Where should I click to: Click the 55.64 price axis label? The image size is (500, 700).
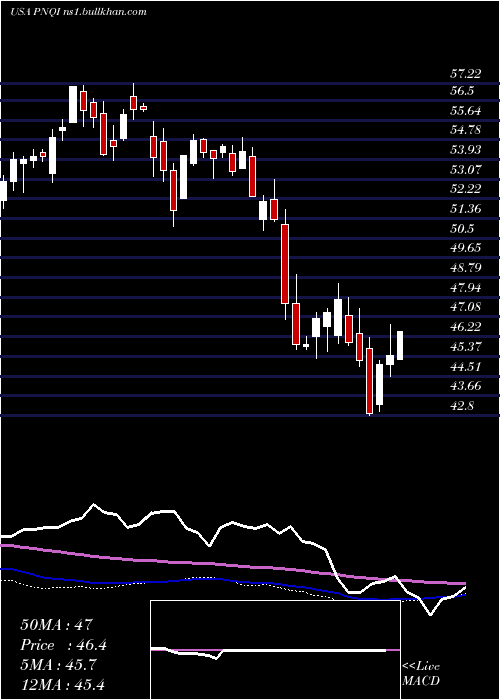(465, 111)
